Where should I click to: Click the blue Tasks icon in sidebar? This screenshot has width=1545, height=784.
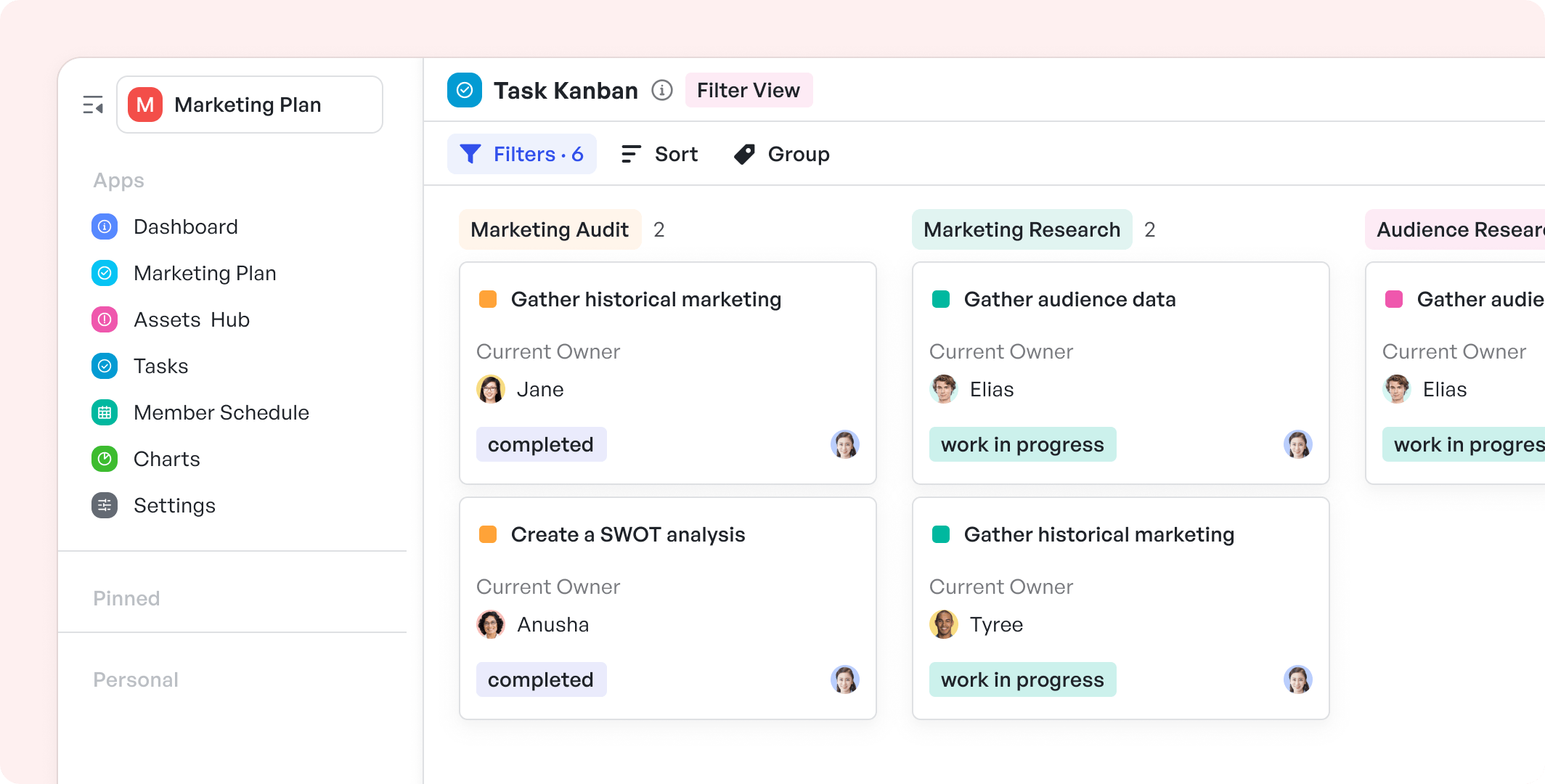point(105,367)
